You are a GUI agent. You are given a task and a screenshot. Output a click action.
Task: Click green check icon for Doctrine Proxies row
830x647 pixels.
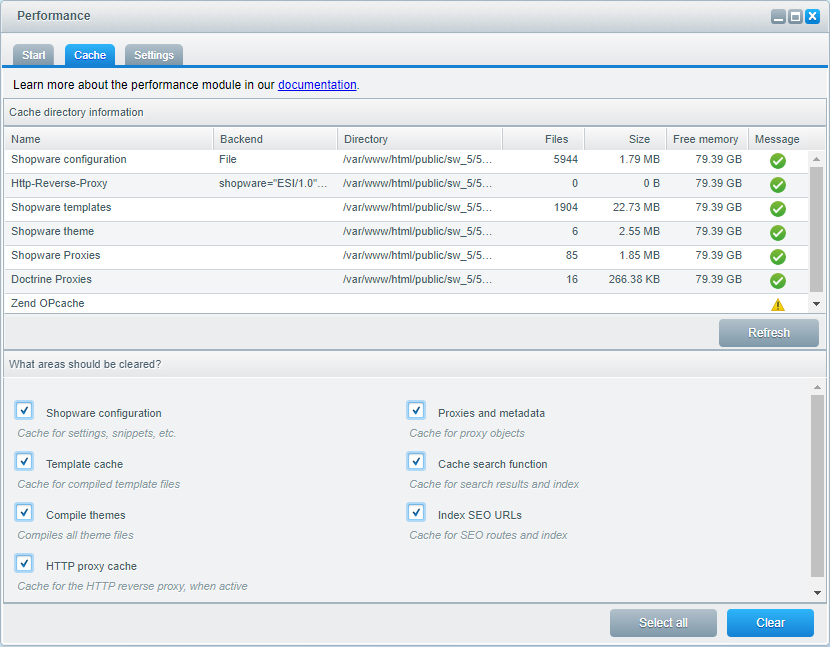[778, 281]
